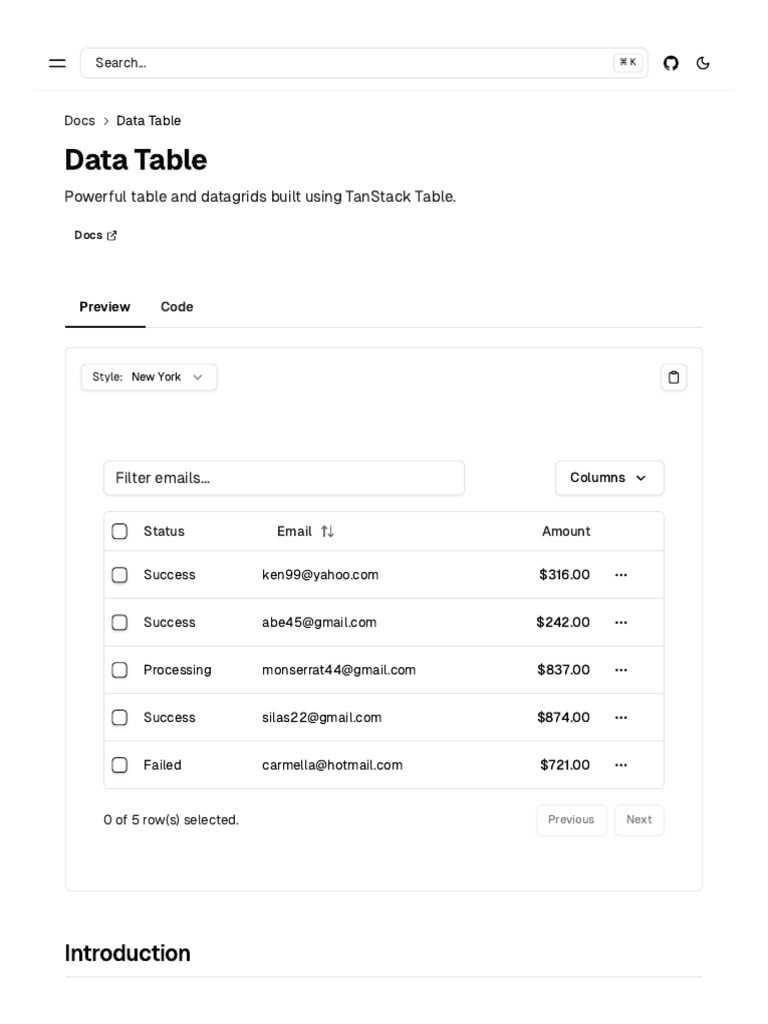Check the abe45@gmail.com row checkbox
The width and height of the screenshot is (768, 1024).
pyautogui.click(x=120, y=622)
